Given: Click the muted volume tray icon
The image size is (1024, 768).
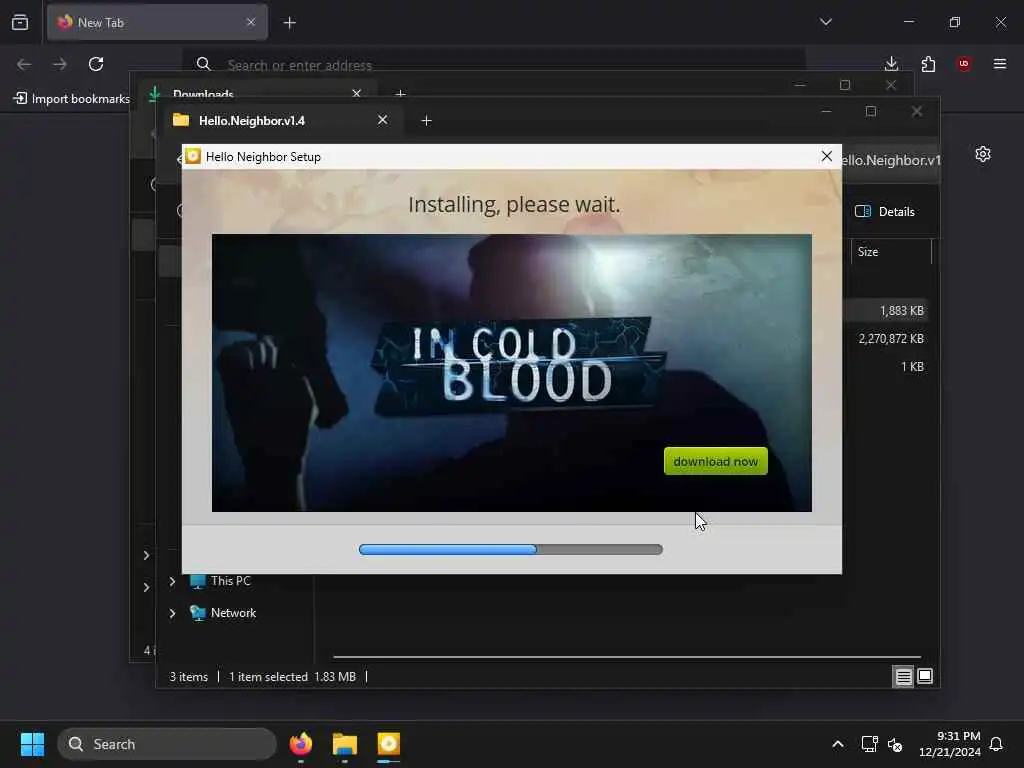Looking at the screenshot, I should pos(895,744).
